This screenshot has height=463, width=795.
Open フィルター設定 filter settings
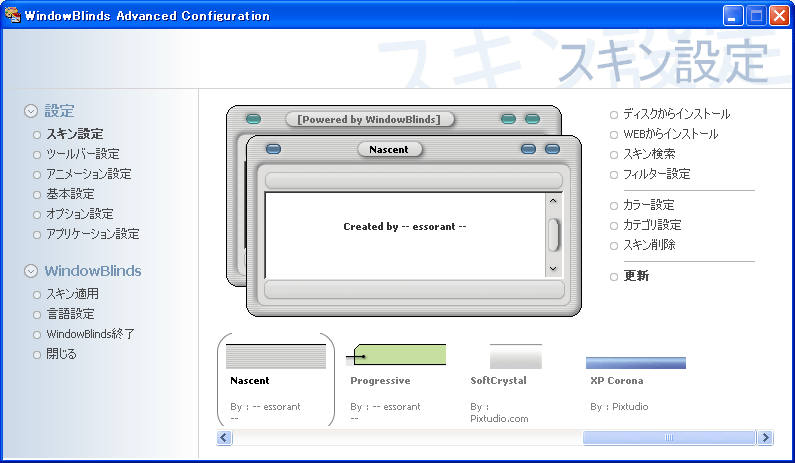[x=657, y=174]
